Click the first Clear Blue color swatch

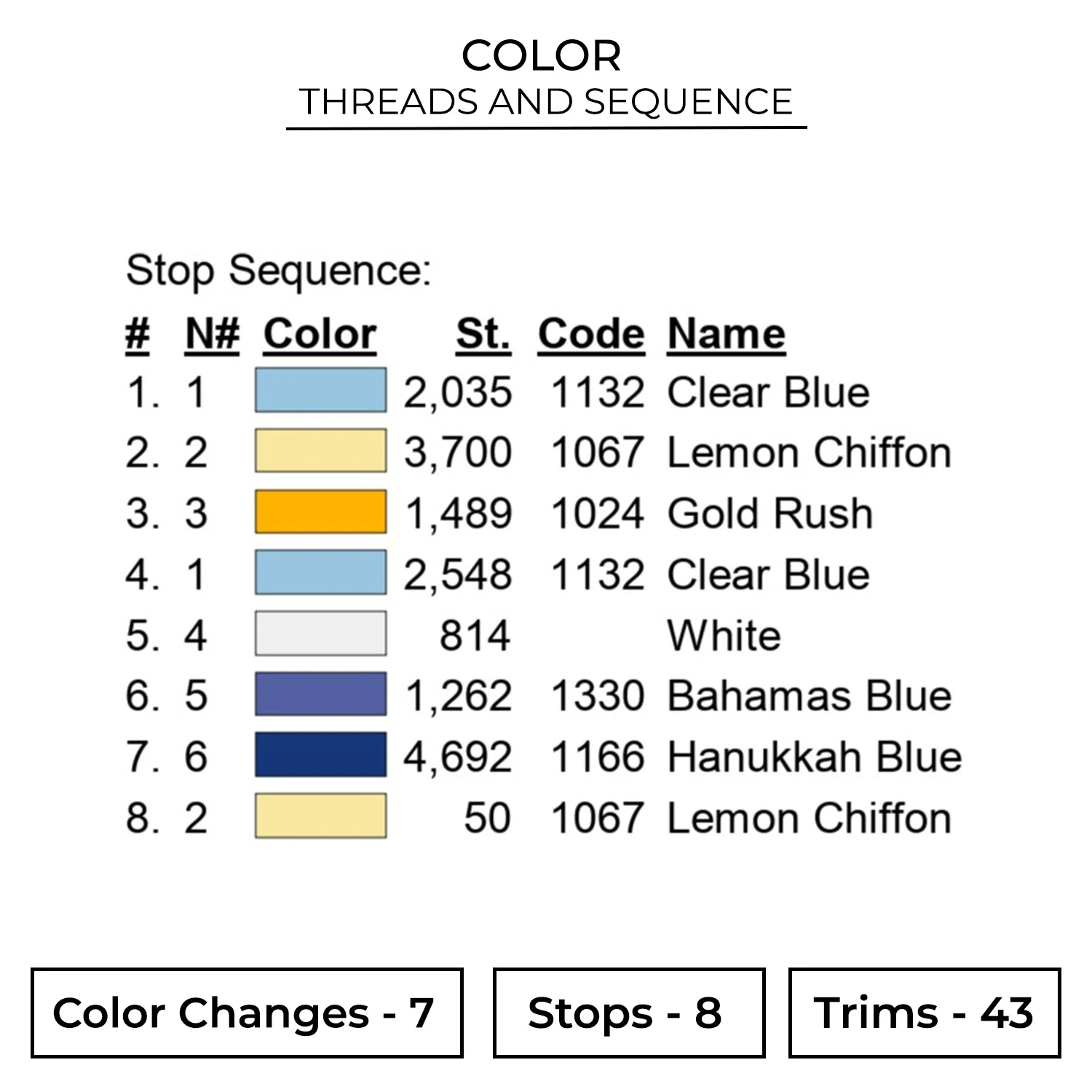click(x=320, y=391)
